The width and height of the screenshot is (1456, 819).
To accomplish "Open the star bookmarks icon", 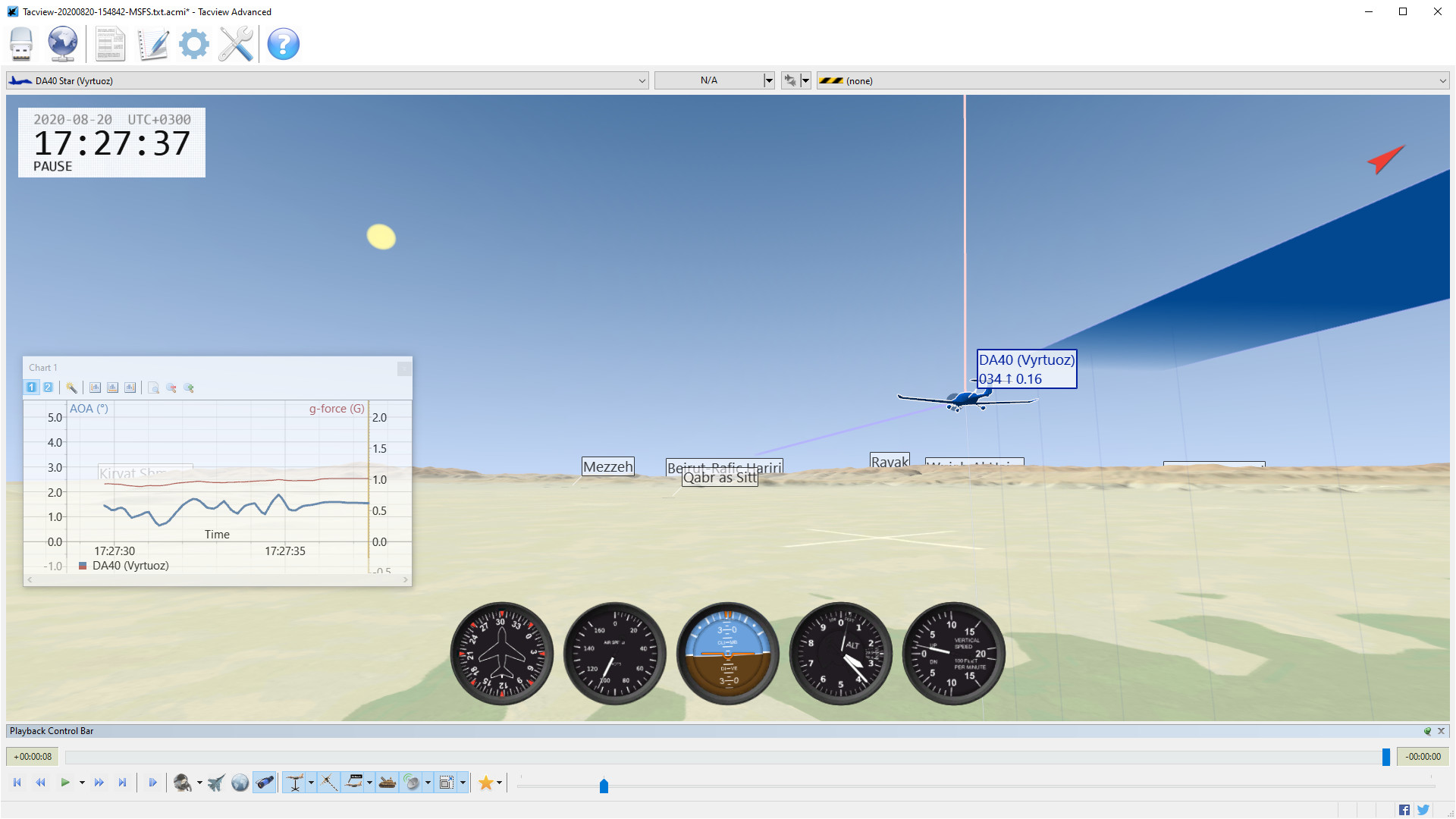I will click(486, 782).
